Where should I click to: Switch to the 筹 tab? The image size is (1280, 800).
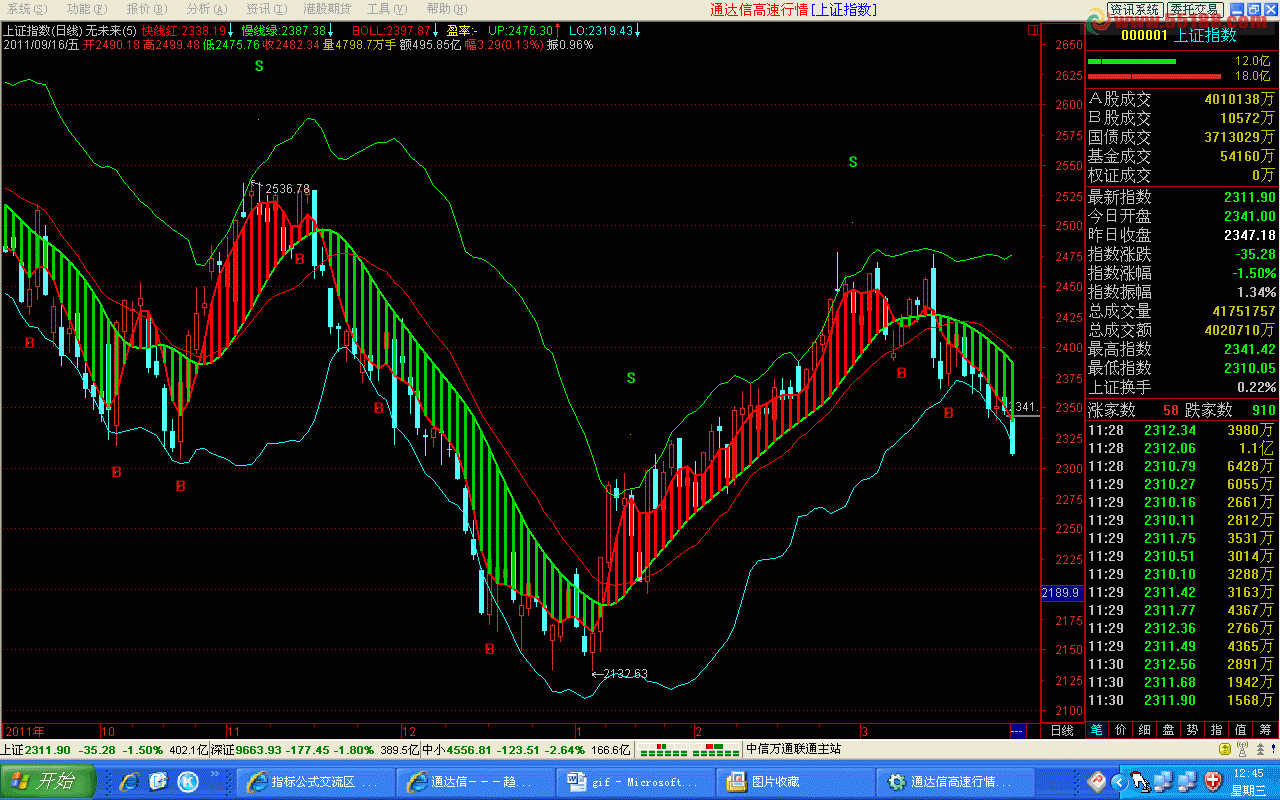tap(1265, 730)
